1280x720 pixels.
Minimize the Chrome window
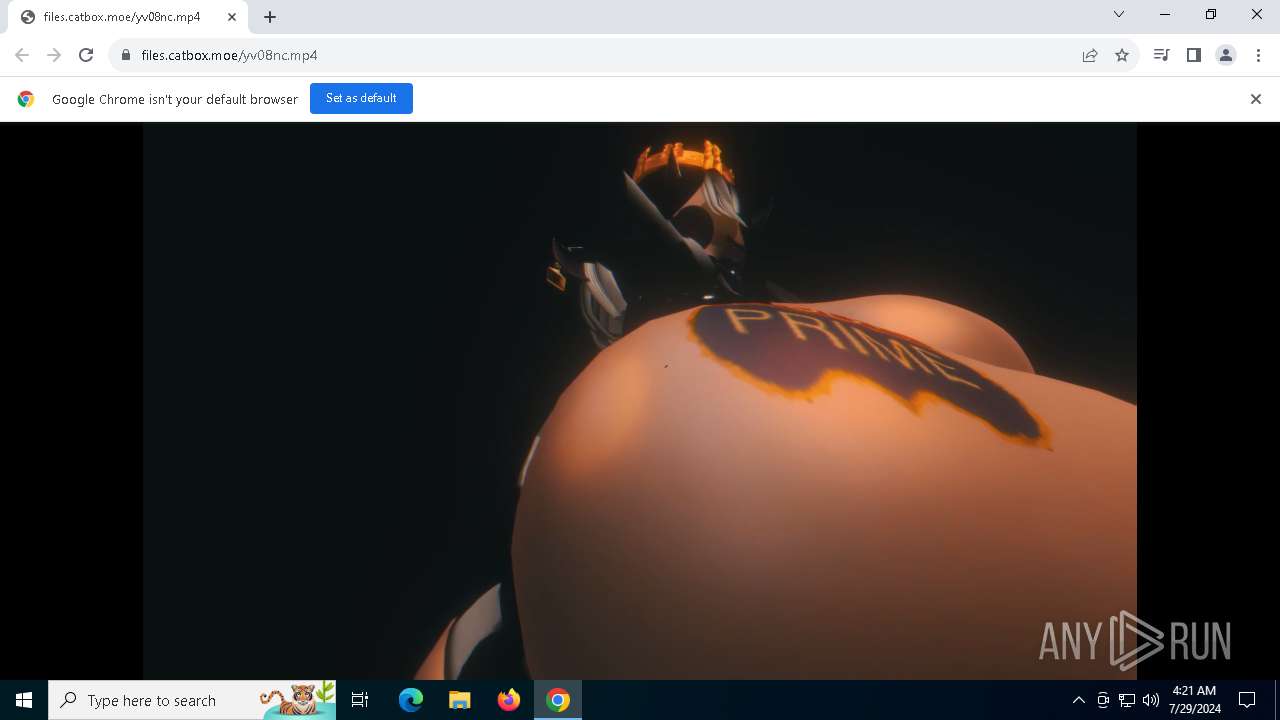(x=1165, y=15)
